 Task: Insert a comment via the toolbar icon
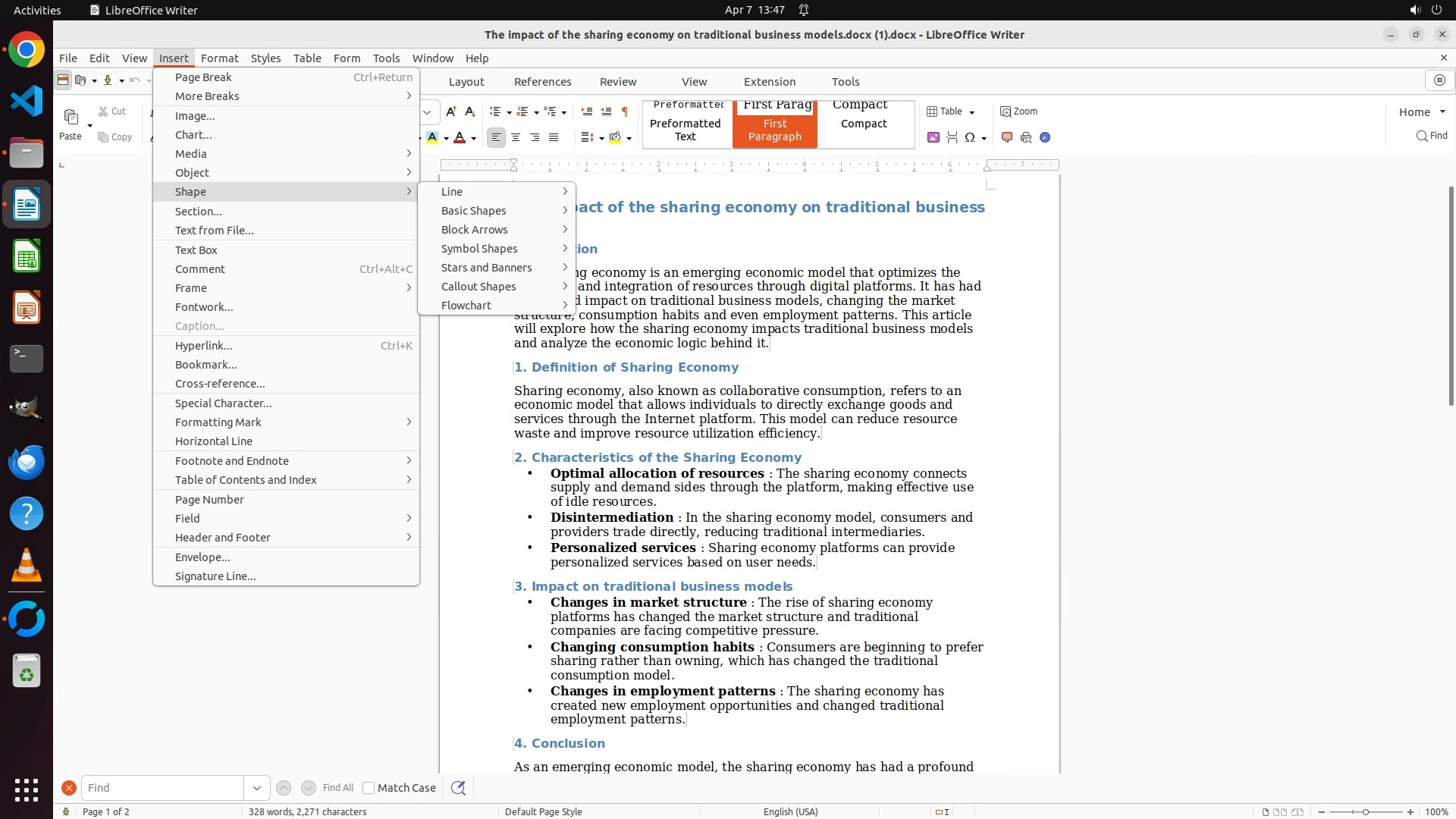tap(1007, 137)
